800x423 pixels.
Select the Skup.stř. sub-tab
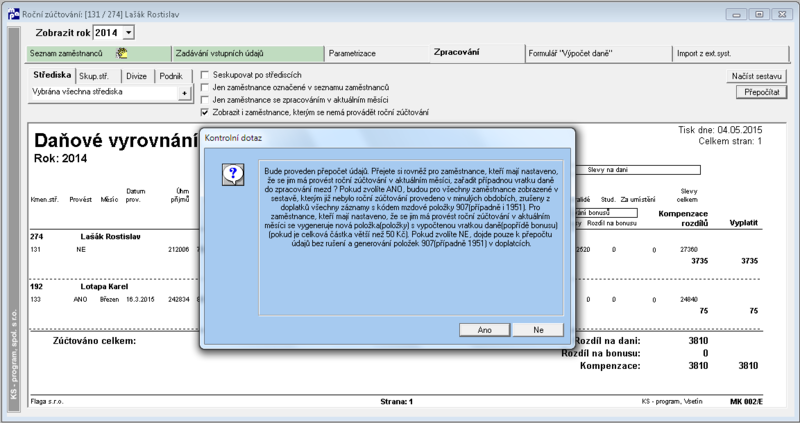coord(98,76)
